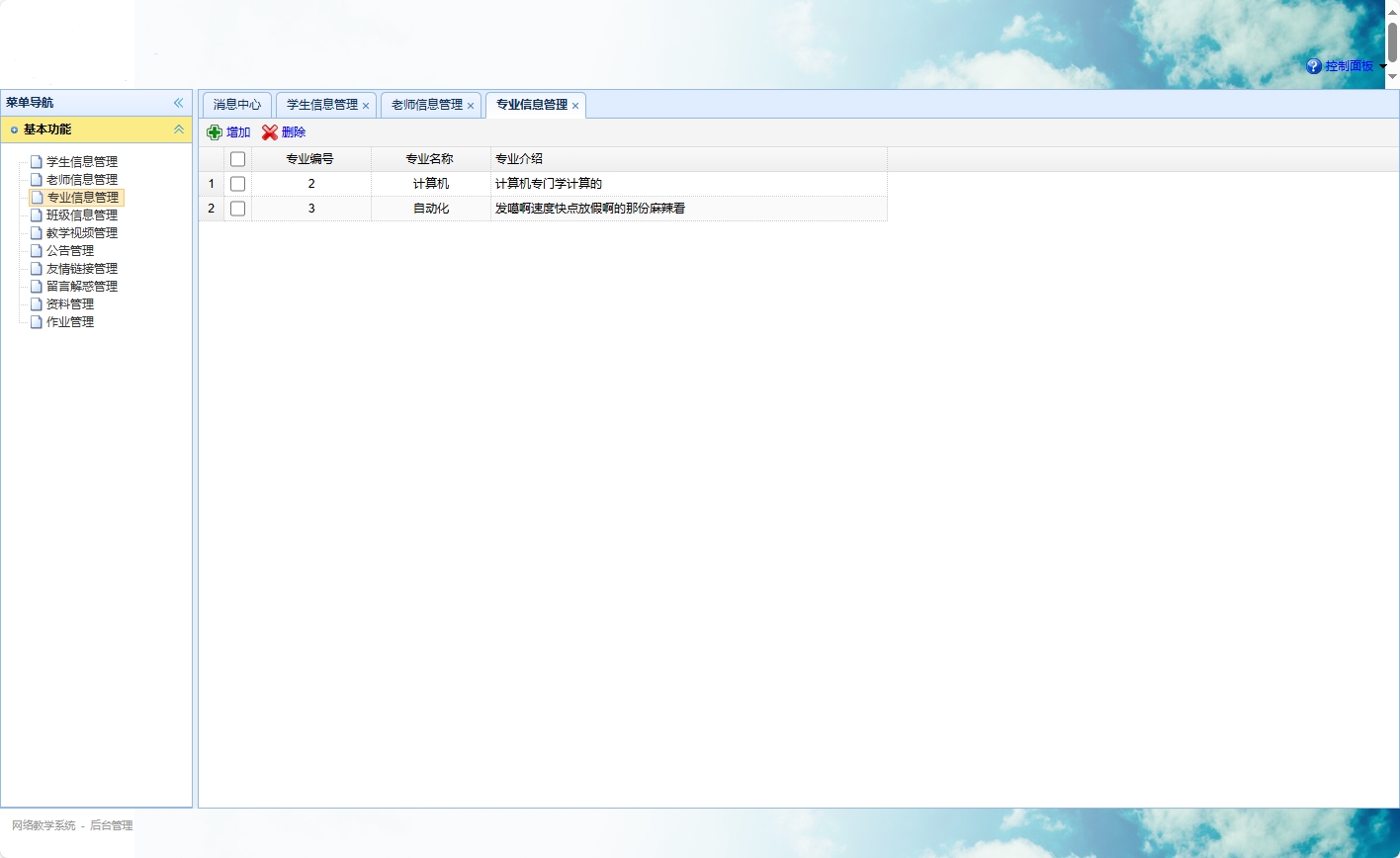
Task: Check the checkbox for 自动化 row
Action: [x=237, y=209]
